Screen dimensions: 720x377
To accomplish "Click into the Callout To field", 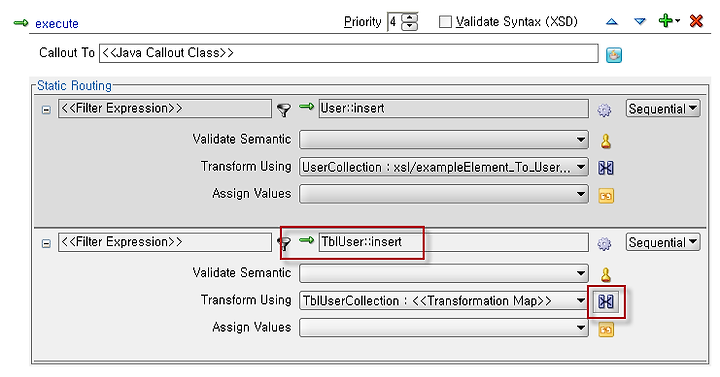I will click(x=349, y=53).
